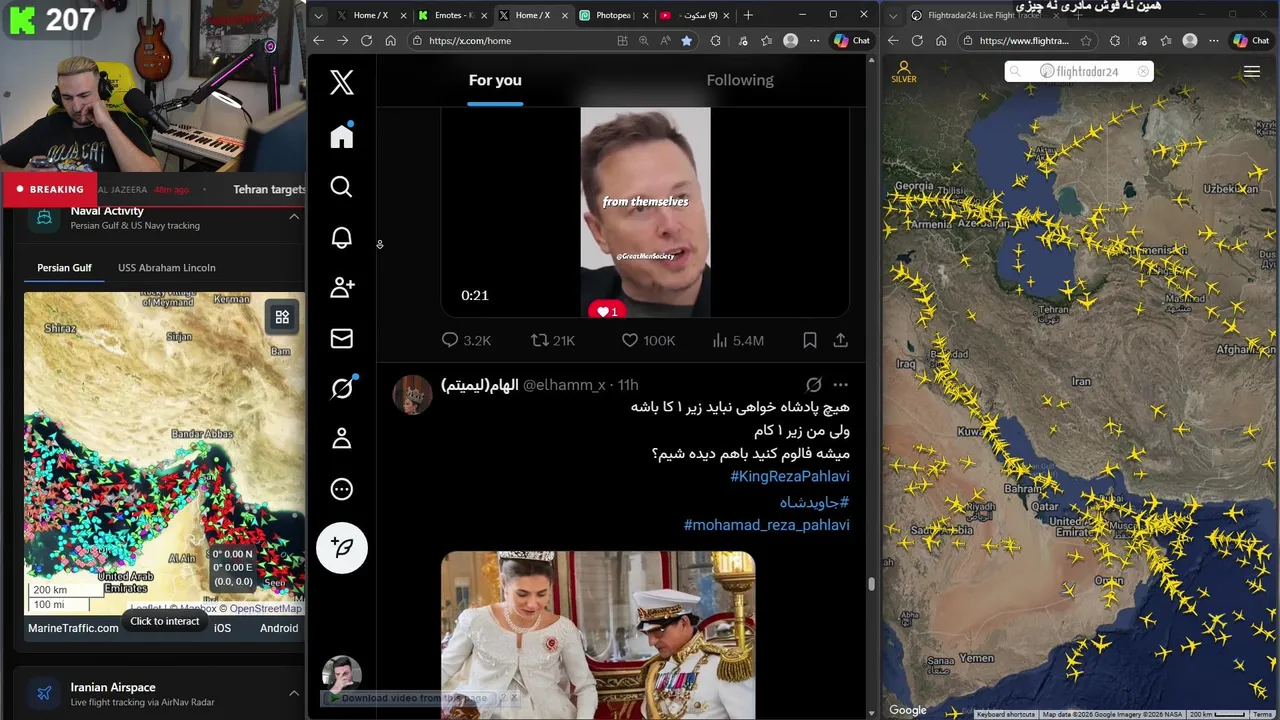Open split screen icon in x.com address bar
This screenshot has height=720, width=1280.
tap(622, 41)
